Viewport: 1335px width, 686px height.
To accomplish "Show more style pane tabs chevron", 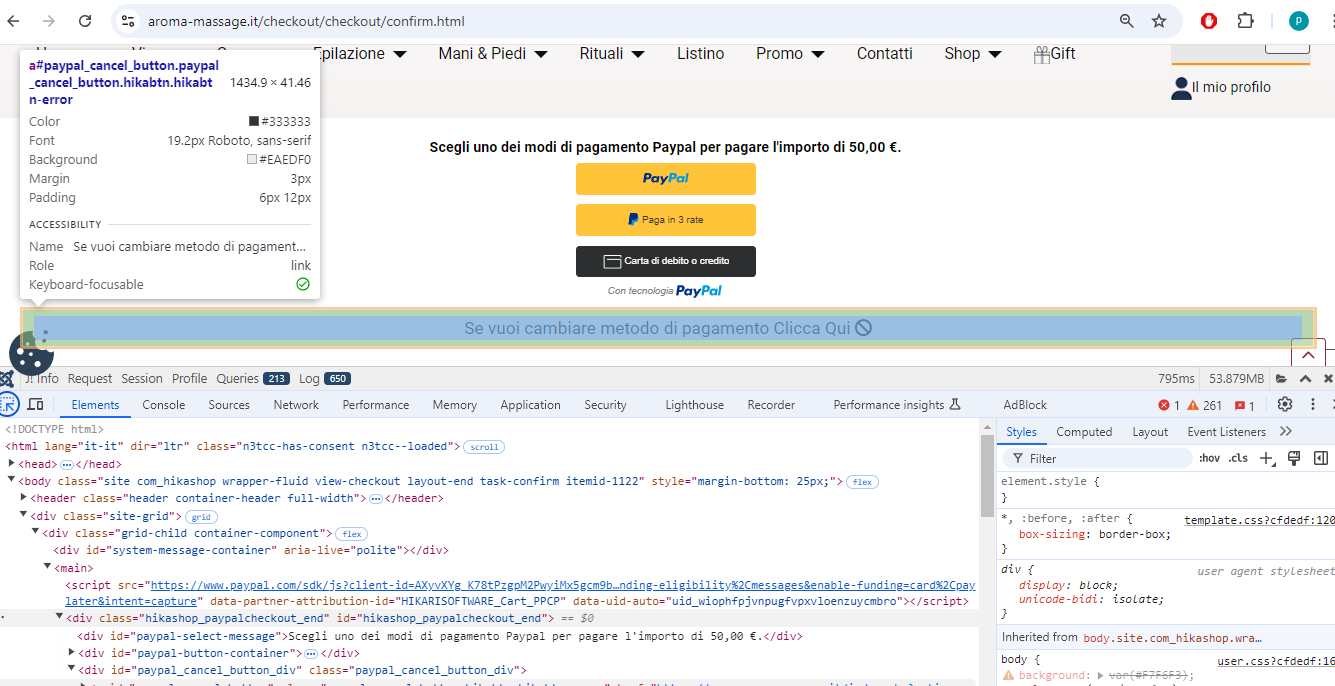I will [x=1286, y=432].
